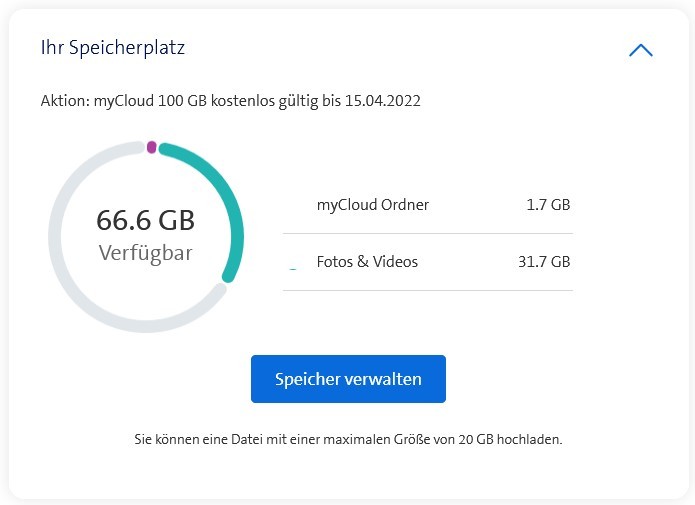Click the Ihr Speicherplatz heading

[112, 47]
